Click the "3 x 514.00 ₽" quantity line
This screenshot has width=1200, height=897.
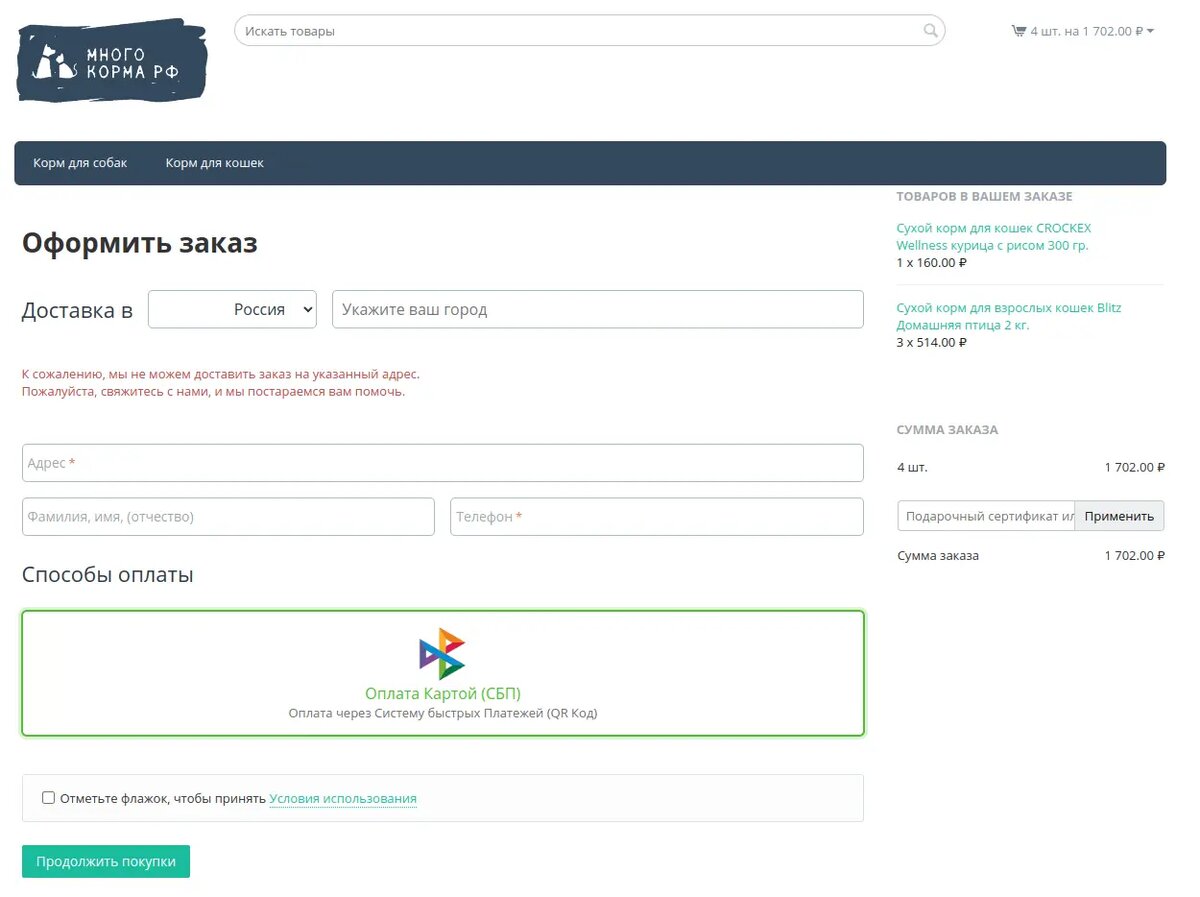click(932, 342)
